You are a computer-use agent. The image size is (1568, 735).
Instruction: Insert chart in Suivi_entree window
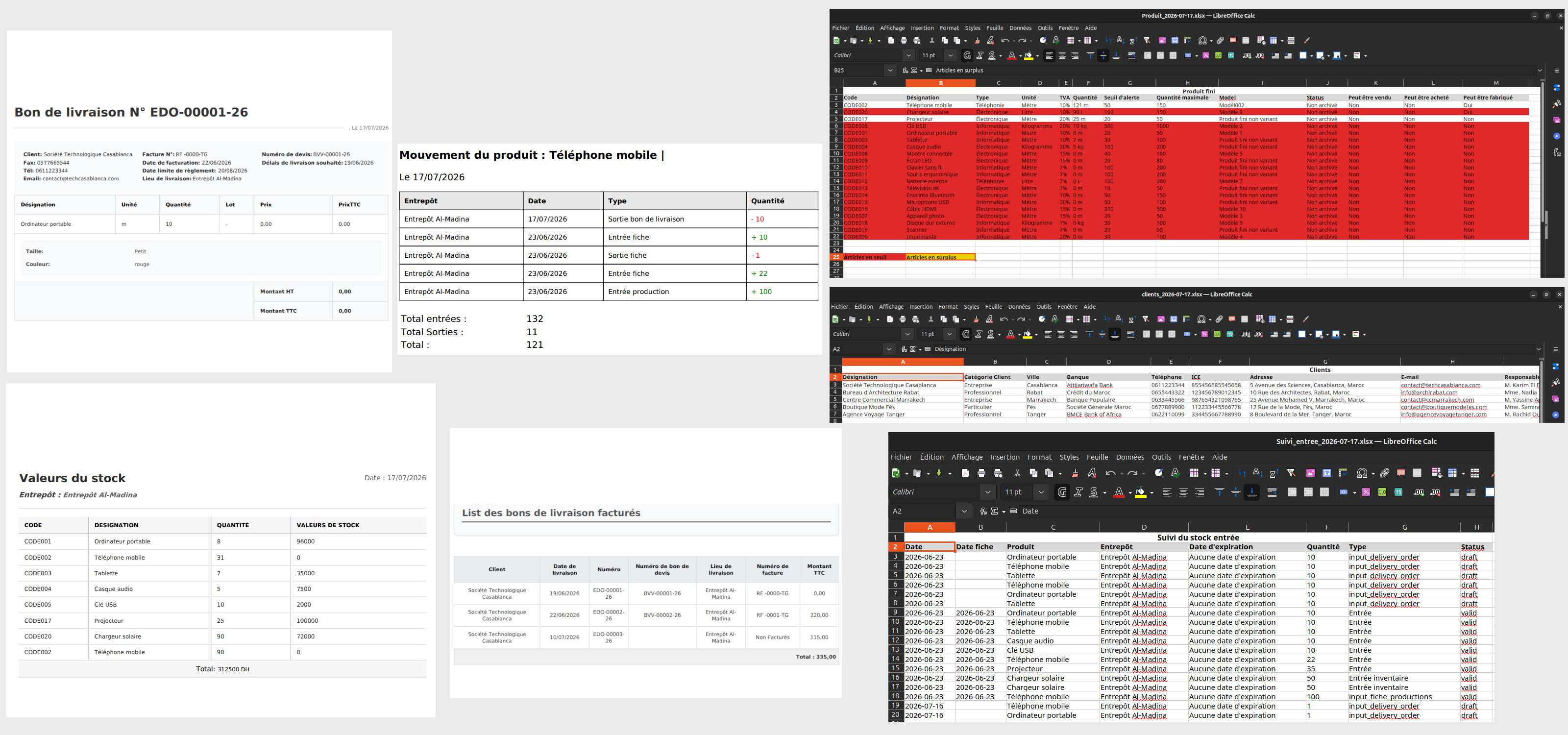tap(1327, 473)
